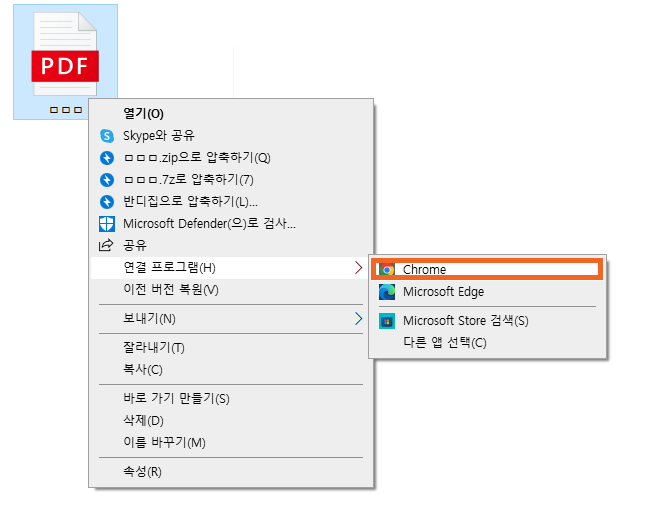Choose 다른 앱 선택(C)
The width and height of the screenshot is (645, 529).
tap(487, 343)
